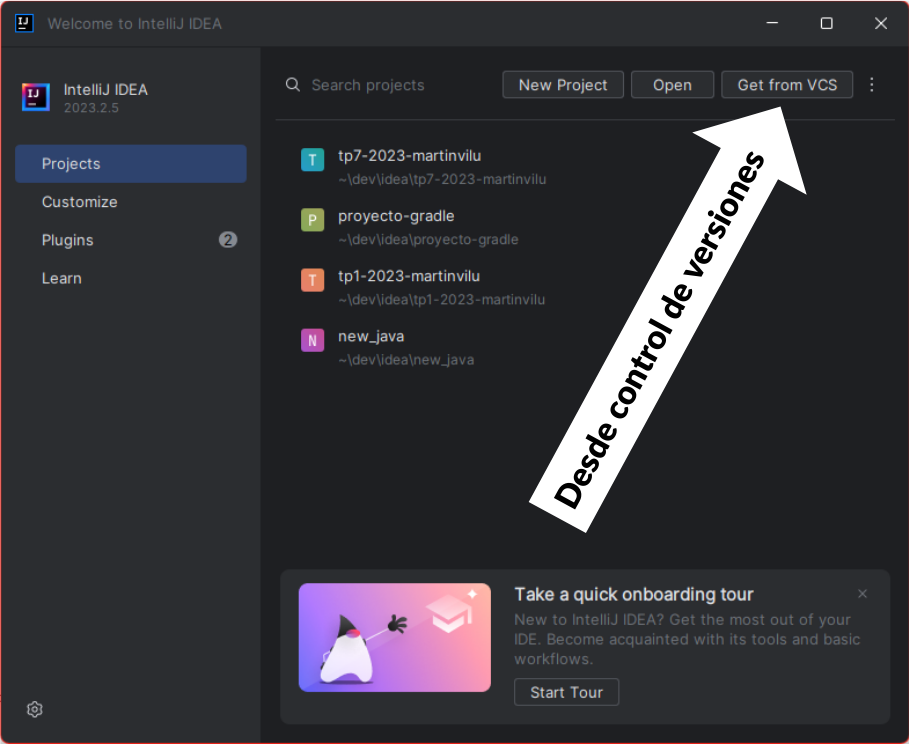This screenshot has height=744, width=909.
Task: Open the more options kebab menu
Action: pos(871,85)
